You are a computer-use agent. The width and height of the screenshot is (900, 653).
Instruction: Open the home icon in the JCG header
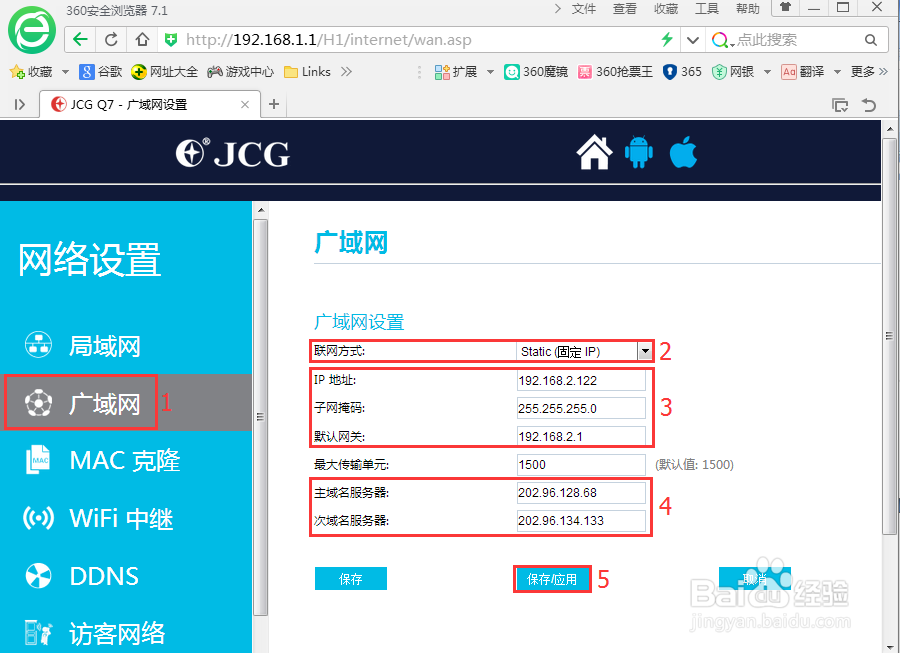[594, 152]
